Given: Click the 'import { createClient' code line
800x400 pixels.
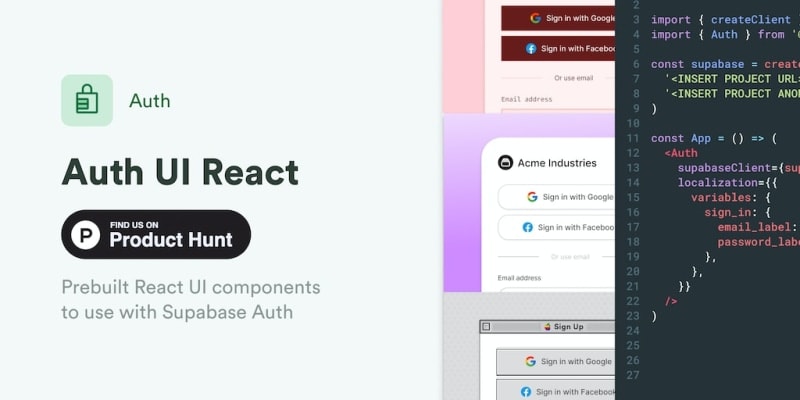Looking at the screenshot, I should point(725,20).
